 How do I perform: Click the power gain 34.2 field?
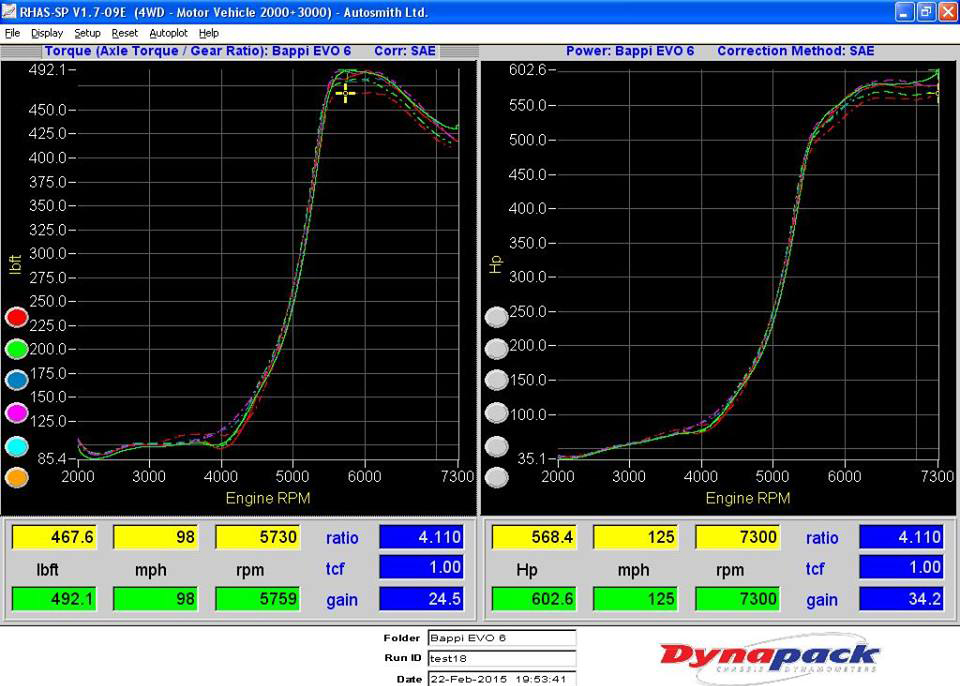[901, 598]
